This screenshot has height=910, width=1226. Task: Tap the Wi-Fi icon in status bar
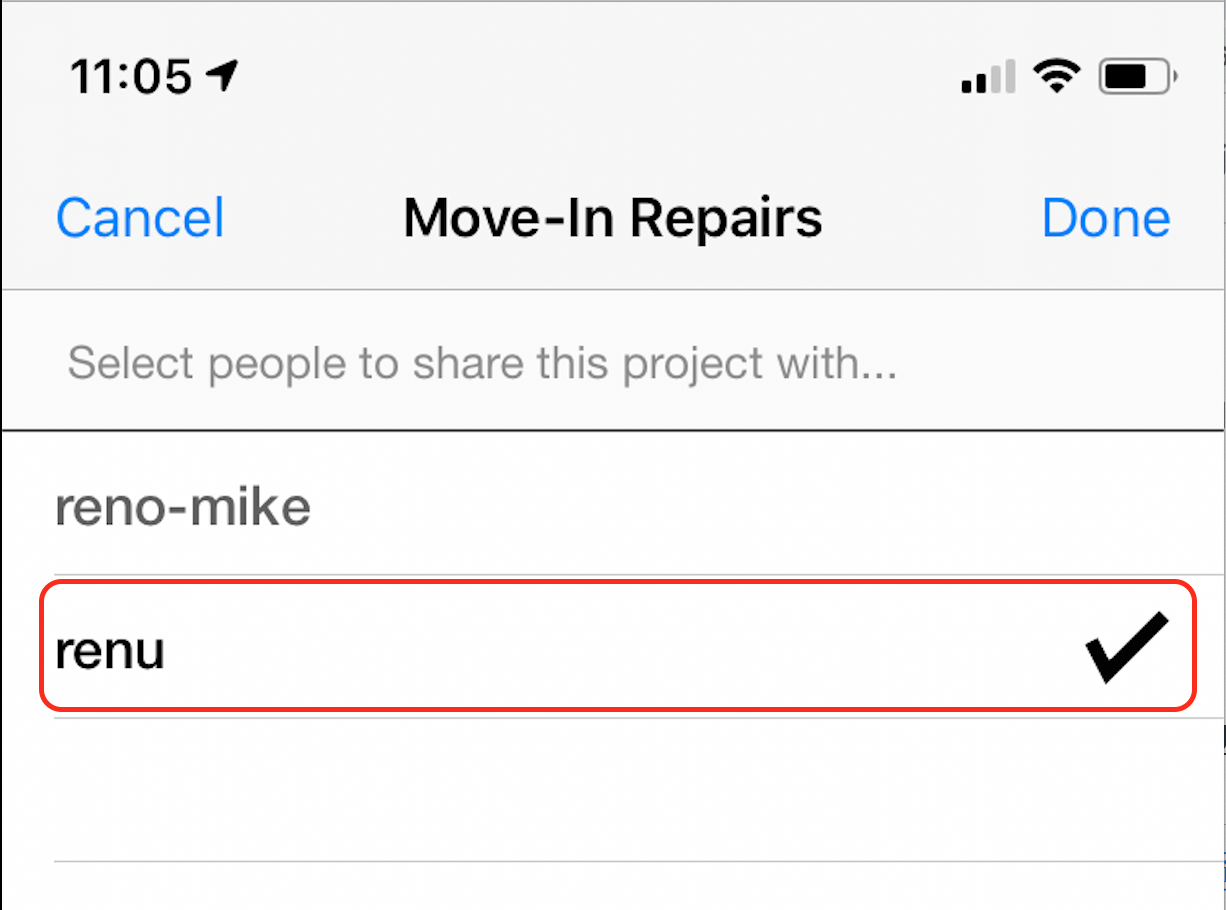tap(1057, 75)
